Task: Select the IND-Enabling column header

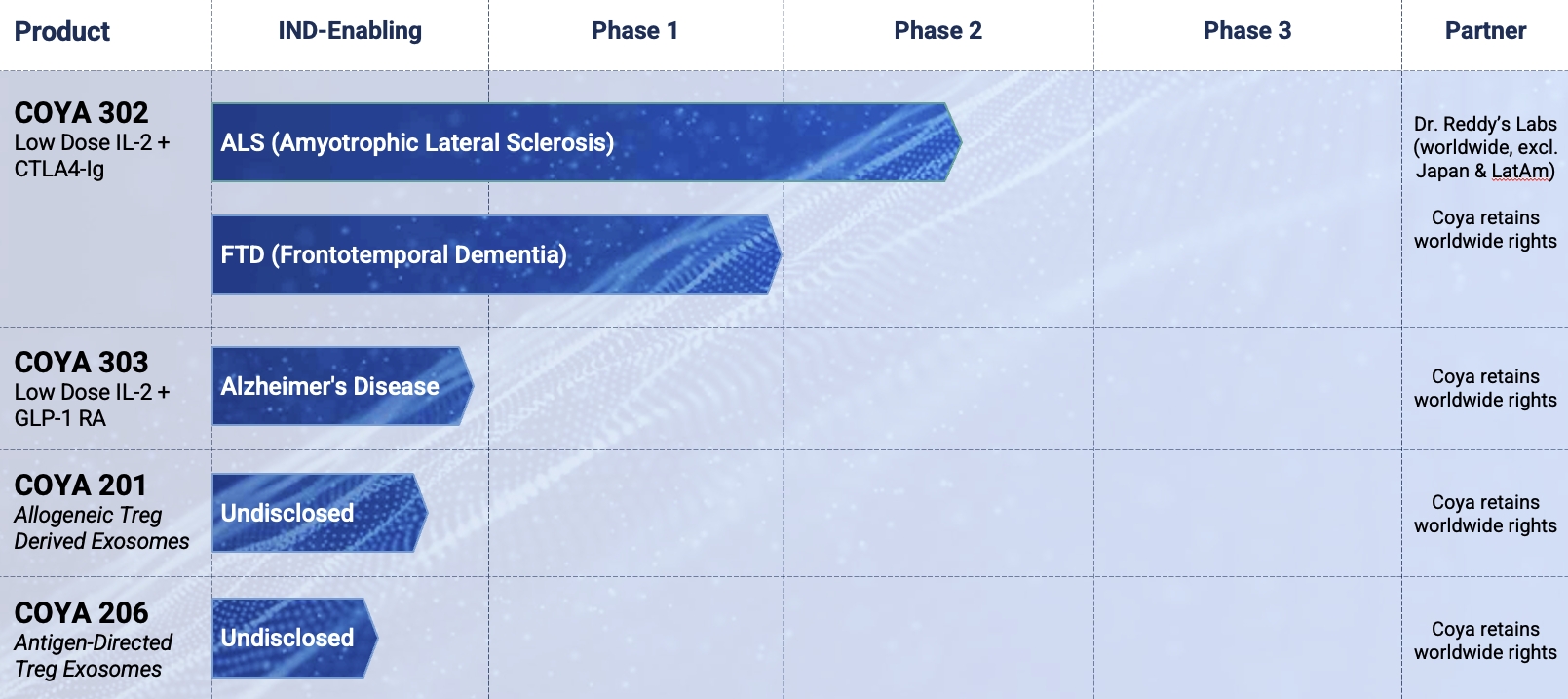Action: (350, 31)
